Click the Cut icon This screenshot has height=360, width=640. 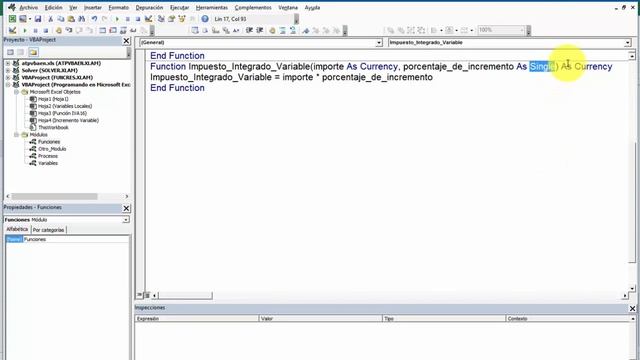[x=51, y=19]
